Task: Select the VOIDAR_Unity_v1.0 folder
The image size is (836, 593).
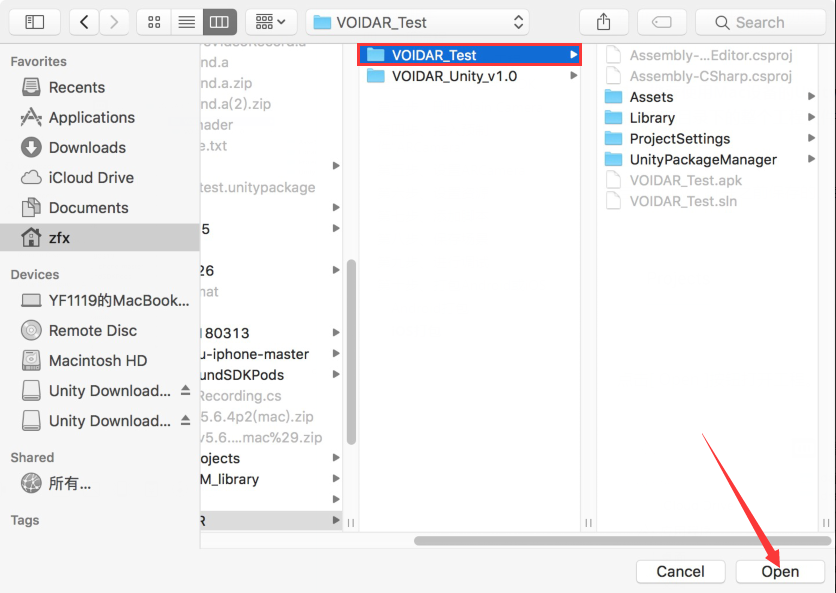Action: 454,76
